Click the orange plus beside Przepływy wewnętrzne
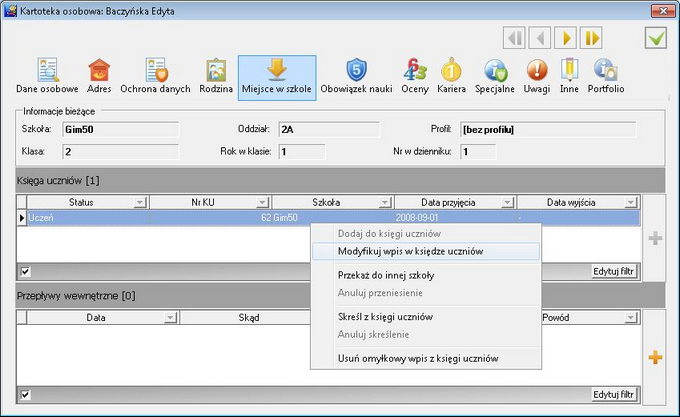680x417 pixels. pos(655,358)
